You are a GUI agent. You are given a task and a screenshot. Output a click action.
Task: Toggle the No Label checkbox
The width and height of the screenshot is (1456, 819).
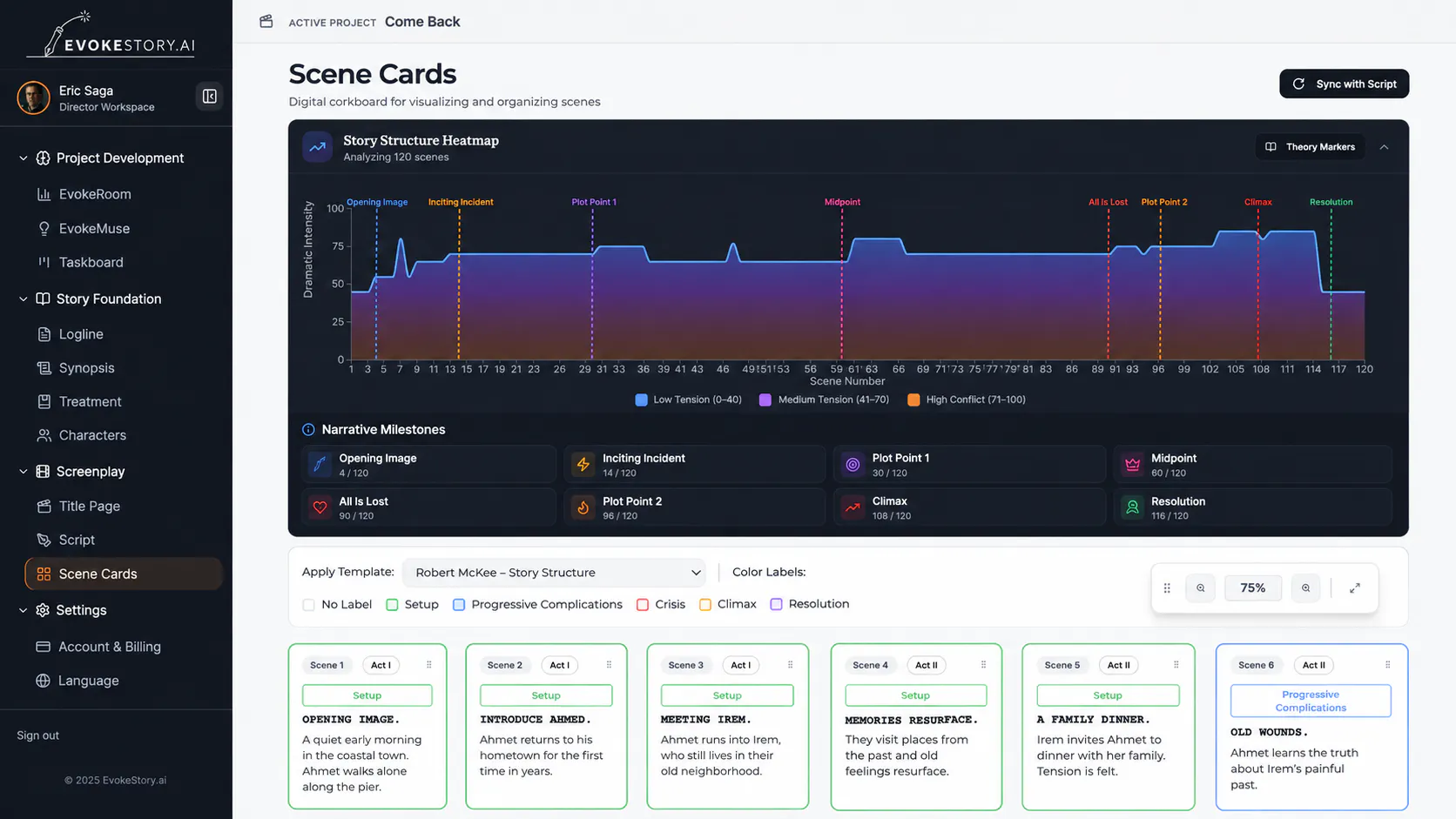[308, 605]
